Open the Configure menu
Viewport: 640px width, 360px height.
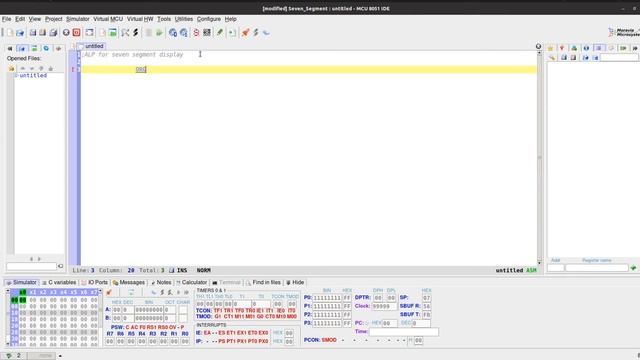pyautogui.click(x=209, y=19)
